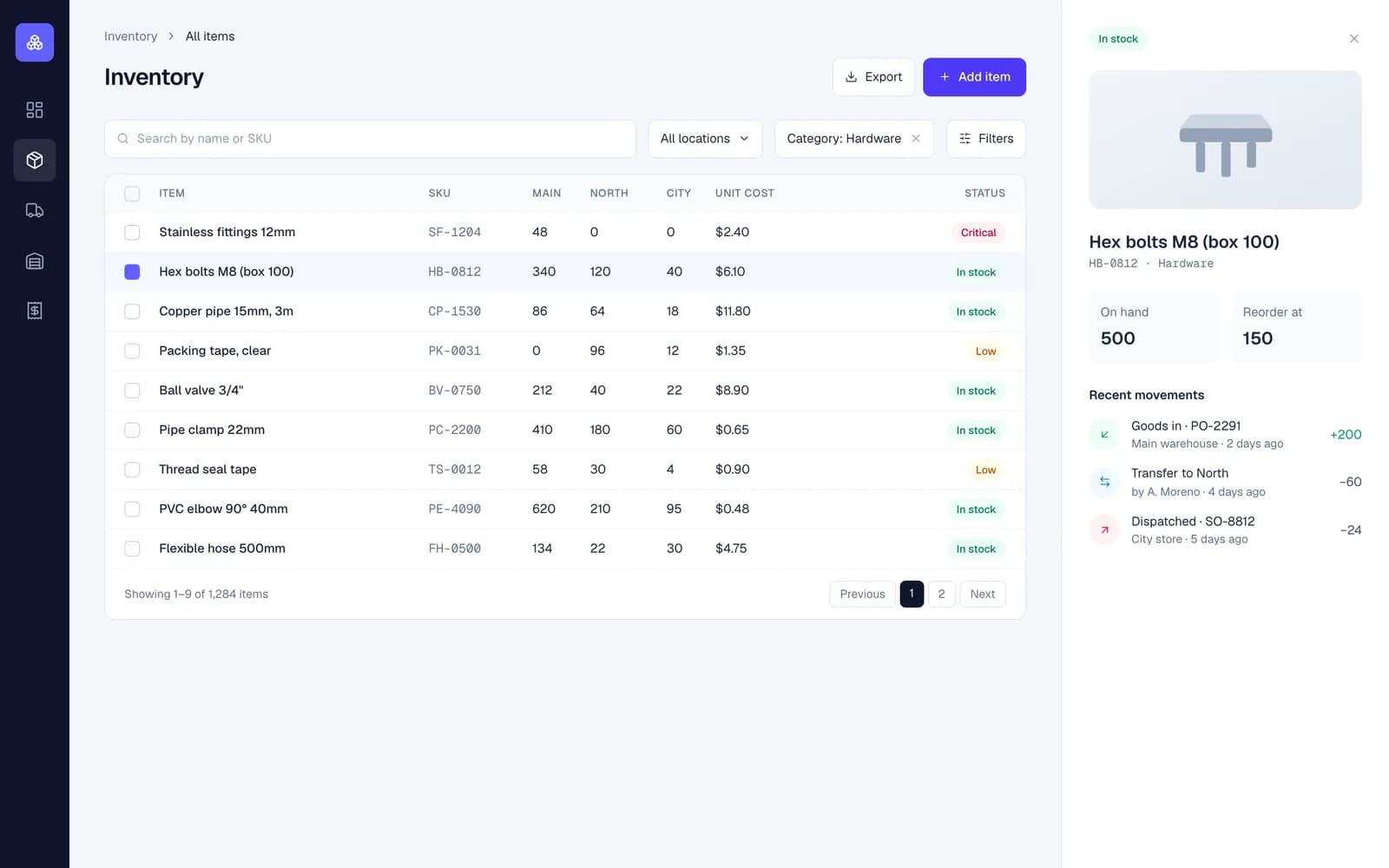The height and width of the screenshot is (868, 1389).
Task: Click the Goods in PO-2291 movement icon
Action: 1104,435
